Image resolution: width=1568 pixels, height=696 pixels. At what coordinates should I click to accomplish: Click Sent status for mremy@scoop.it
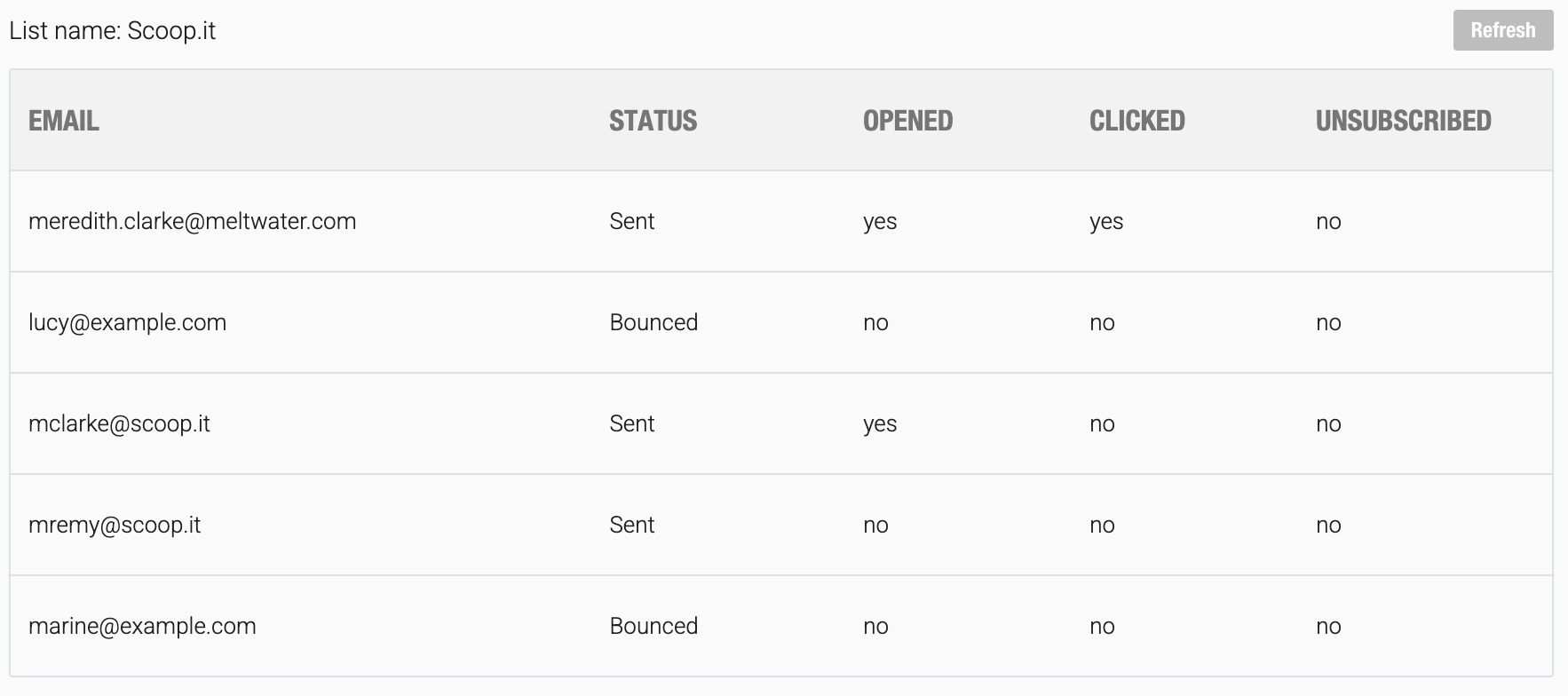[631, 525]
